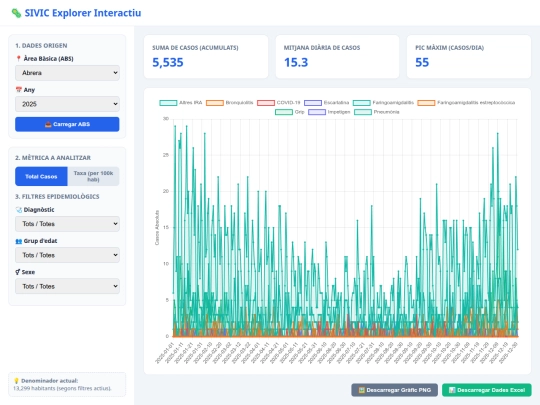Open the Diagnòstic filter dropdown

(67, 224)
